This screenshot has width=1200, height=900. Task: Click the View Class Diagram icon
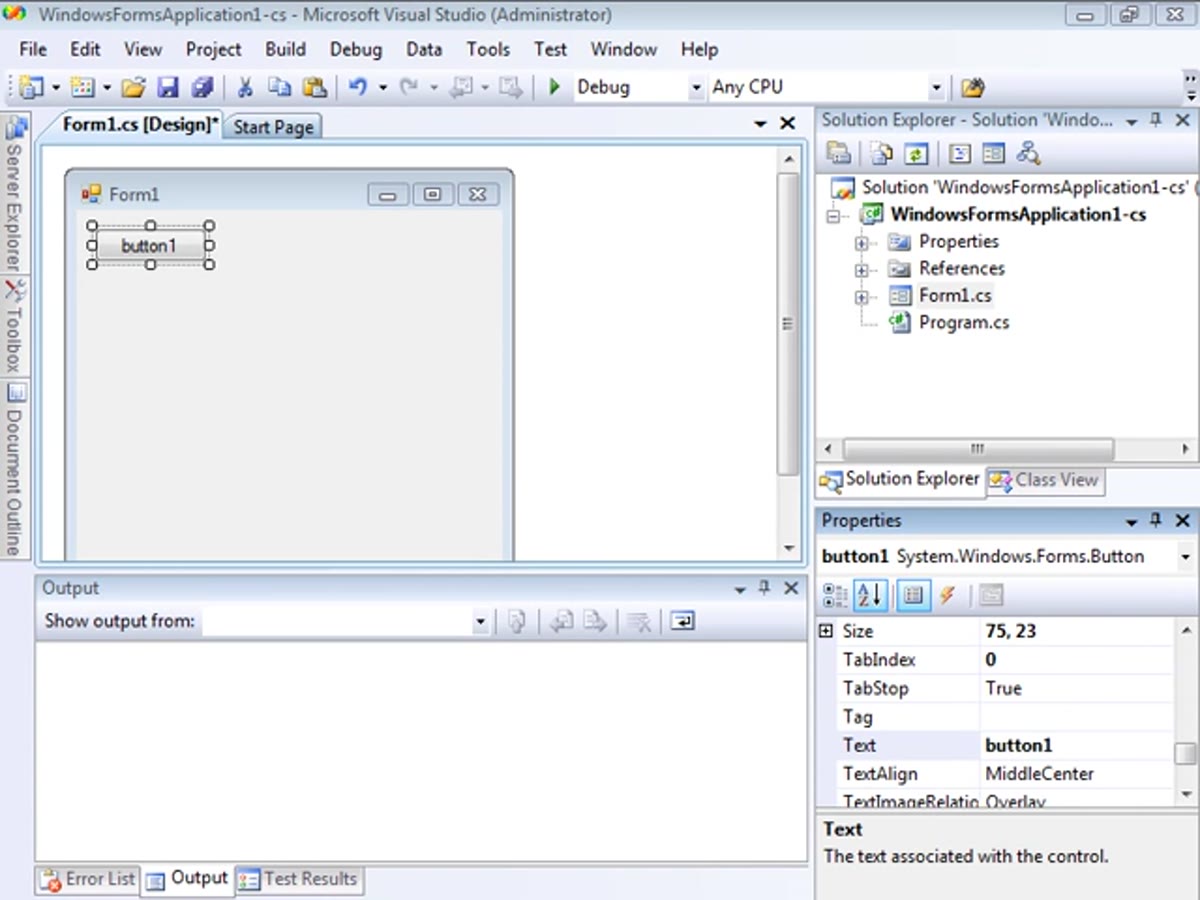point(1028,153)
